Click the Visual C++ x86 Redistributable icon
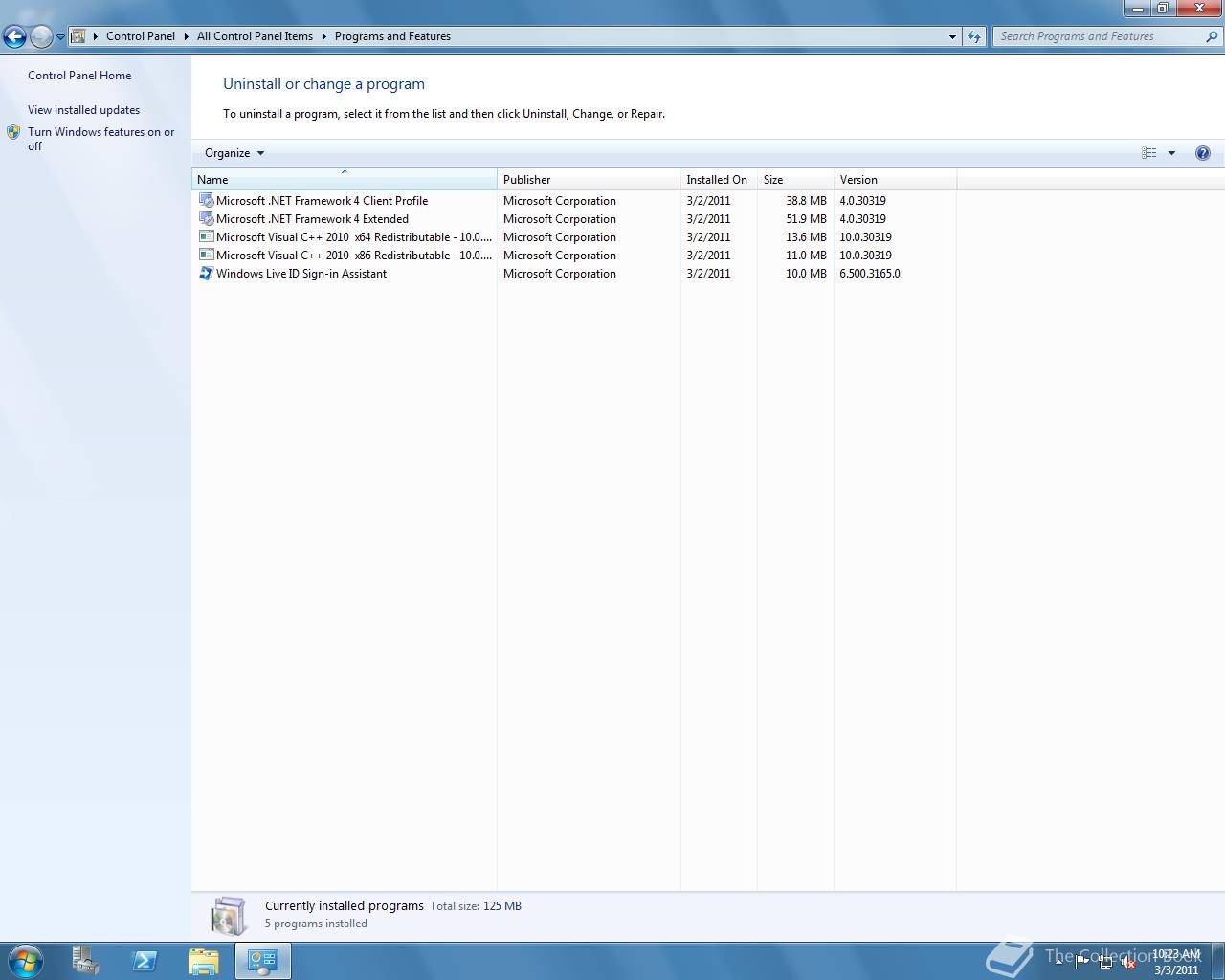1225x980 pixels. [x=206, y=255]
